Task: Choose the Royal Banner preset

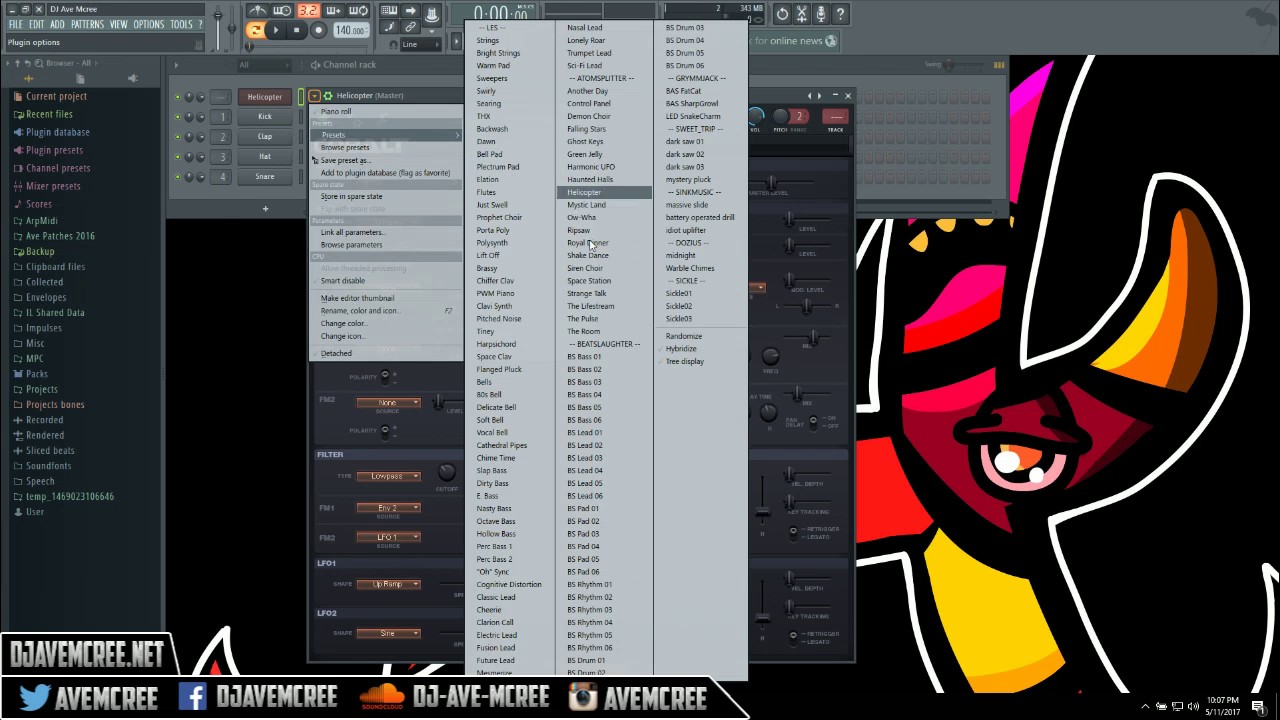Action: pos(587,243)
